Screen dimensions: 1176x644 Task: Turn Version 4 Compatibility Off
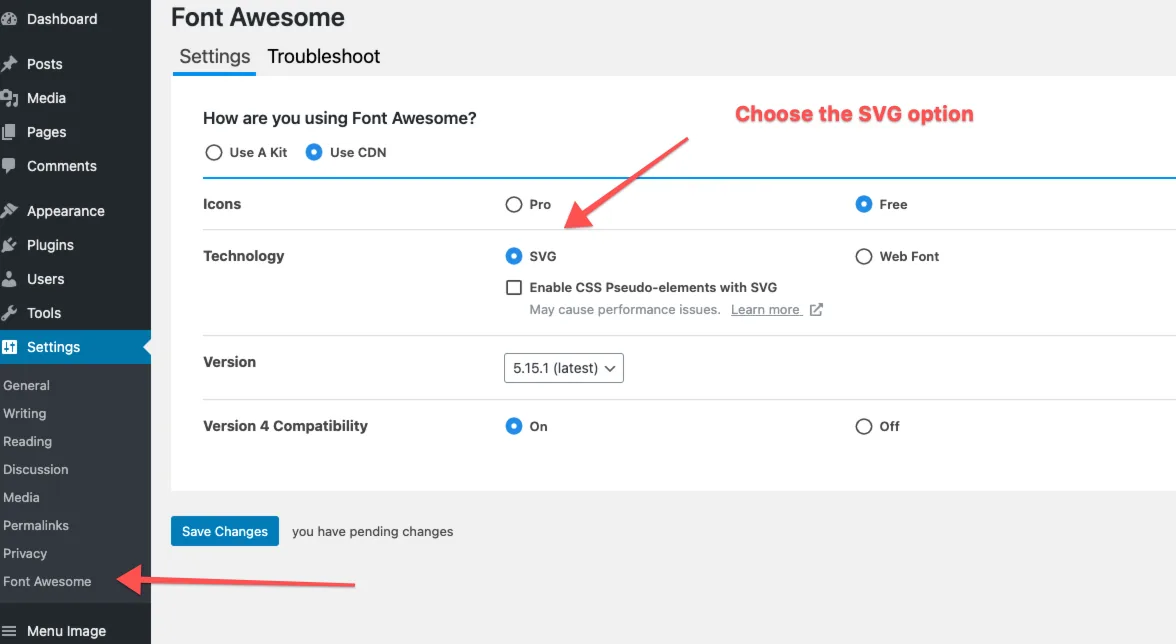864,427
